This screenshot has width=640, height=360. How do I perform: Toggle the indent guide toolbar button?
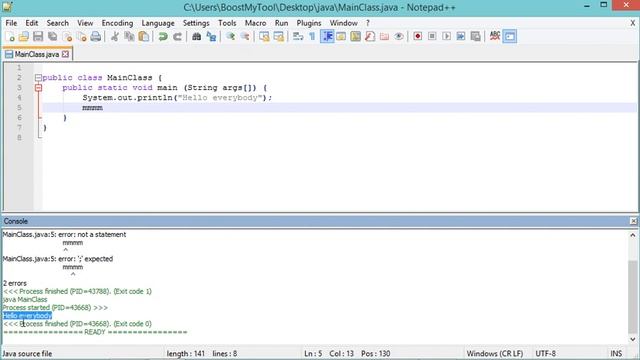[x=327, y=37]
